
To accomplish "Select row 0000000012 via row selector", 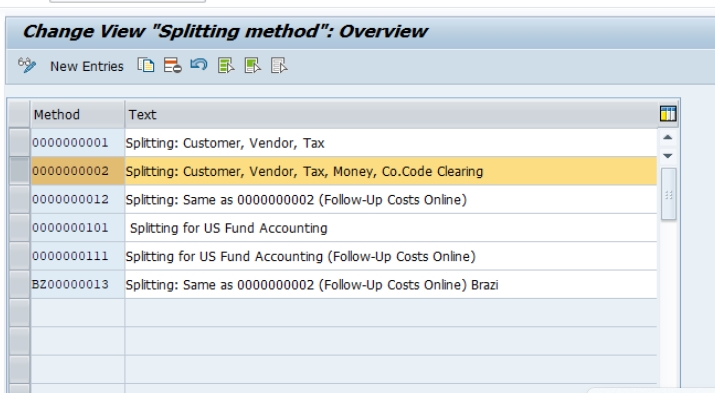I will (x=20, y=199).
